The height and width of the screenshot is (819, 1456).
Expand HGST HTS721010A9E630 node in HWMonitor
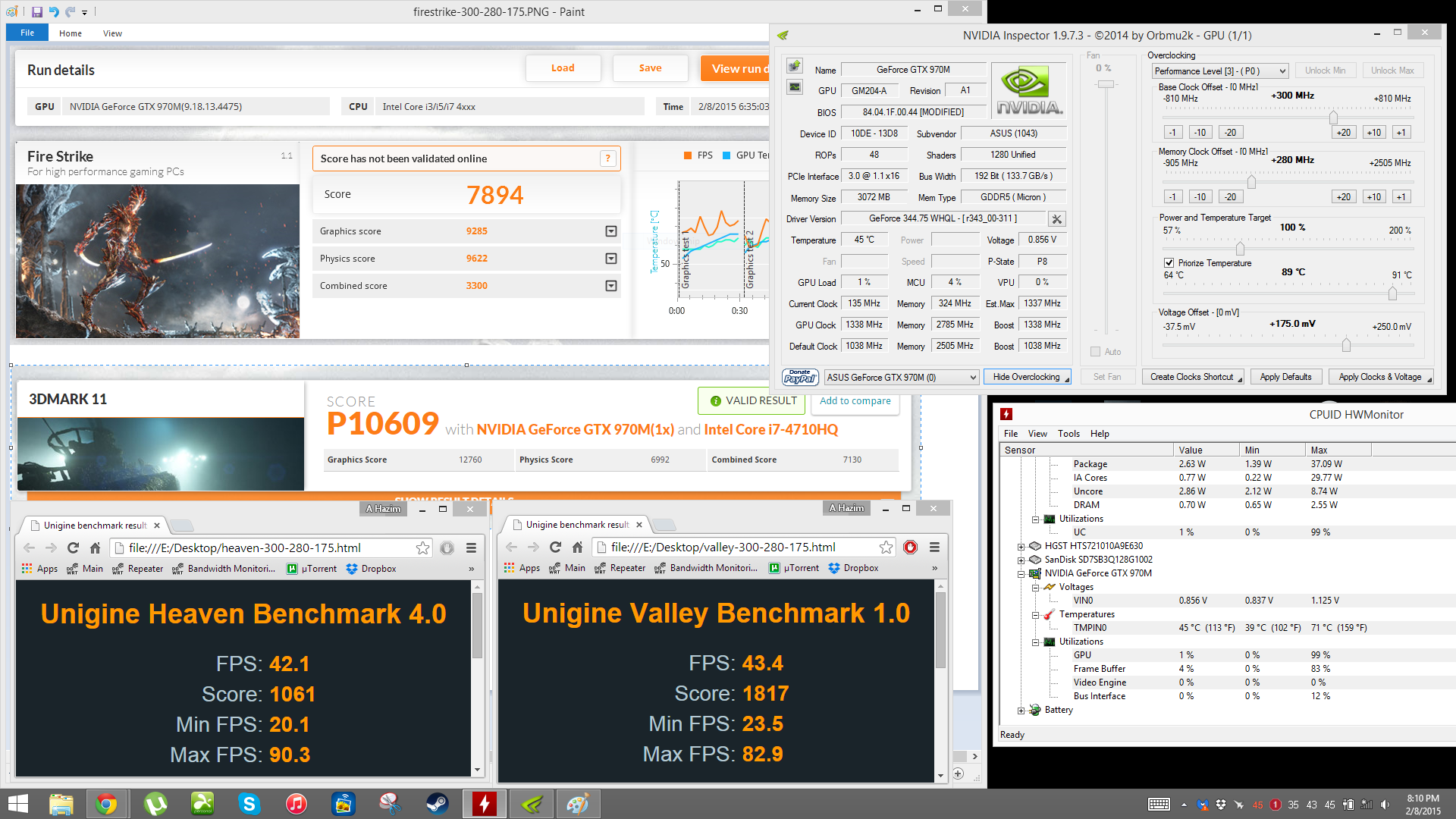pos(1021,547)
